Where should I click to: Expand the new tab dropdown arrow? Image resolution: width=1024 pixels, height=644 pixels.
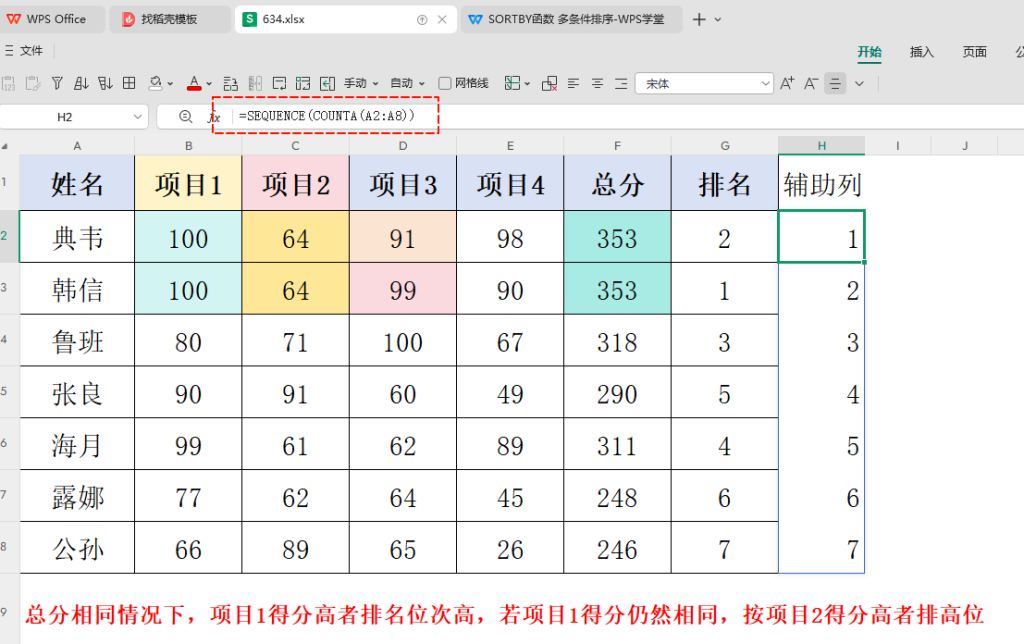point(718,20)
